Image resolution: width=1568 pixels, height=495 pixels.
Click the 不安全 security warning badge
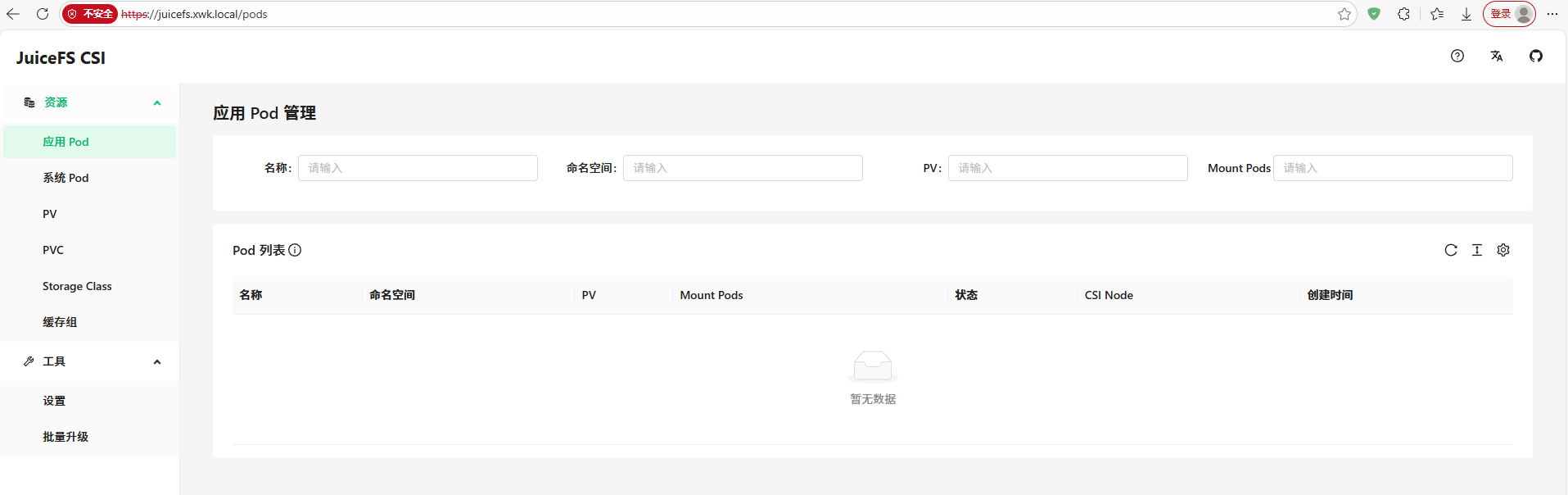(91, 14)
